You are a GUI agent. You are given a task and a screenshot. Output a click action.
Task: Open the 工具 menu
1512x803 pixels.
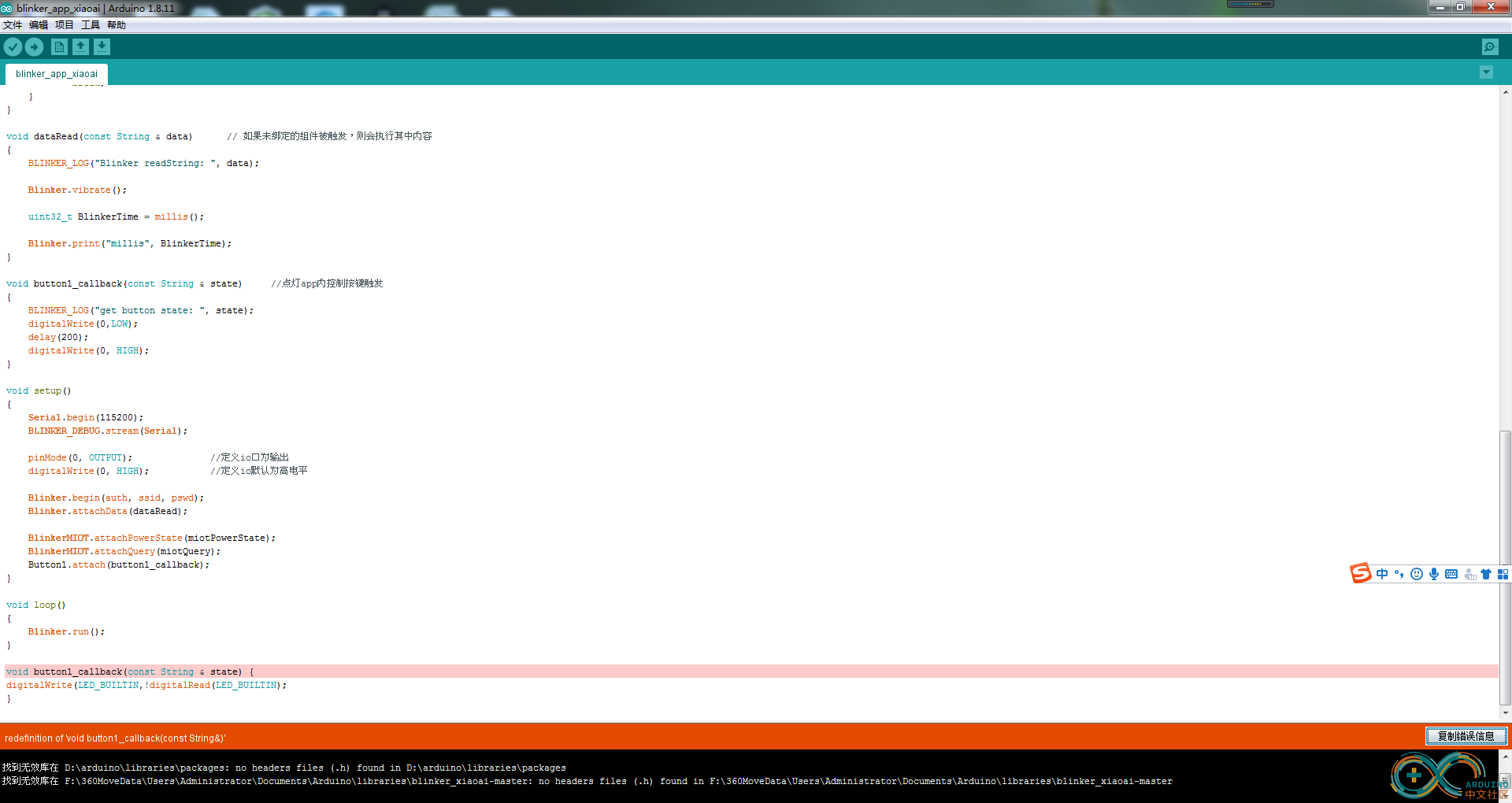pos(91,25)
